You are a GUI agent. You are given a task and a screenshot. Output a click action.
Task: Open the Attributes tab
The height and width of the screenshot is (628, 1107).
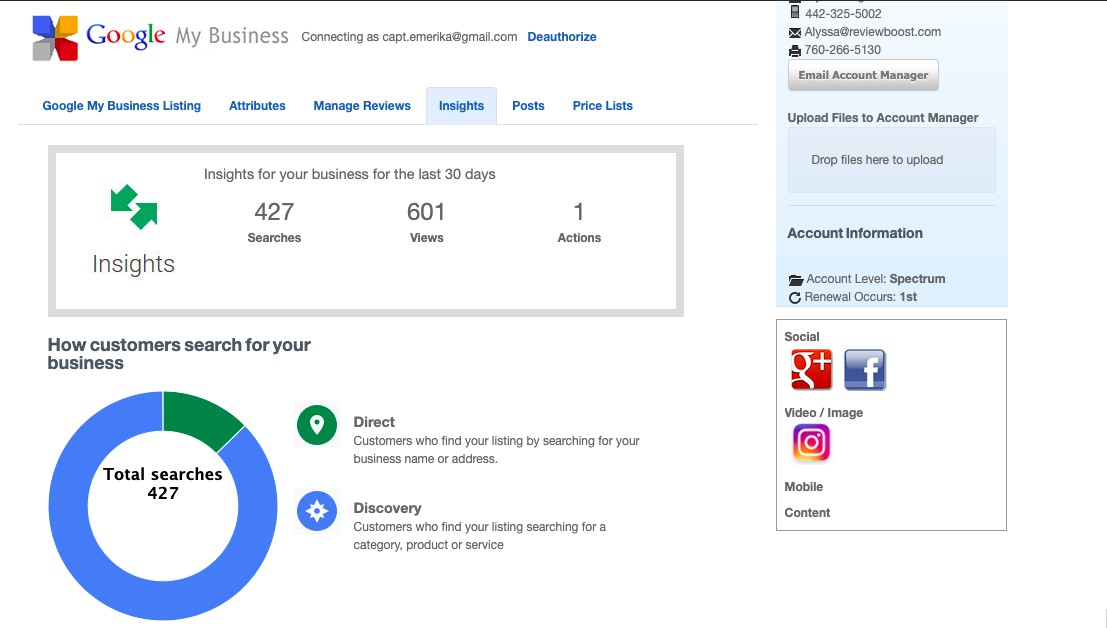pyautogui.click(x=257, y=106)
